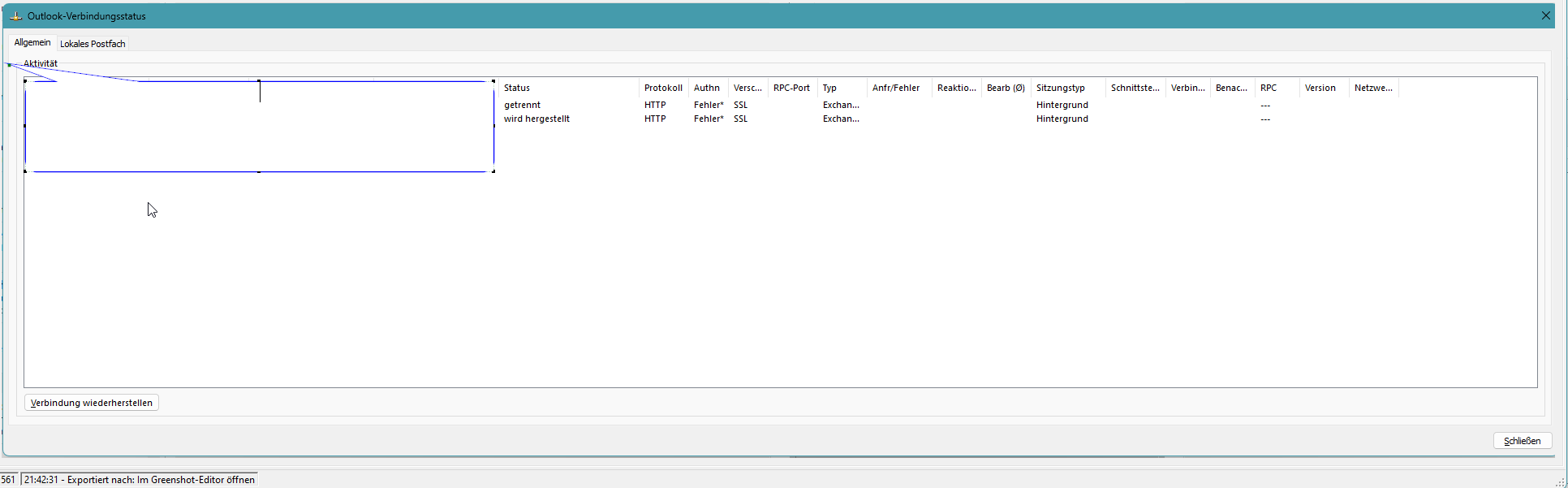Click the Benac... column header
Image resolution: width=1568 pixels, height=488 pixels.
[1232, 88]
